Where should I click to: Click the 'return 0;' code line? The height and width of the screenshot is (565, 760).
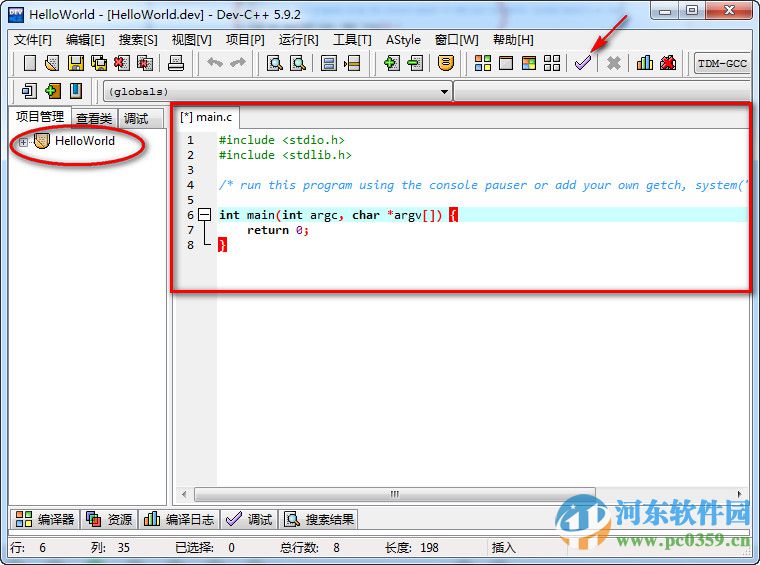coord(278,230)
